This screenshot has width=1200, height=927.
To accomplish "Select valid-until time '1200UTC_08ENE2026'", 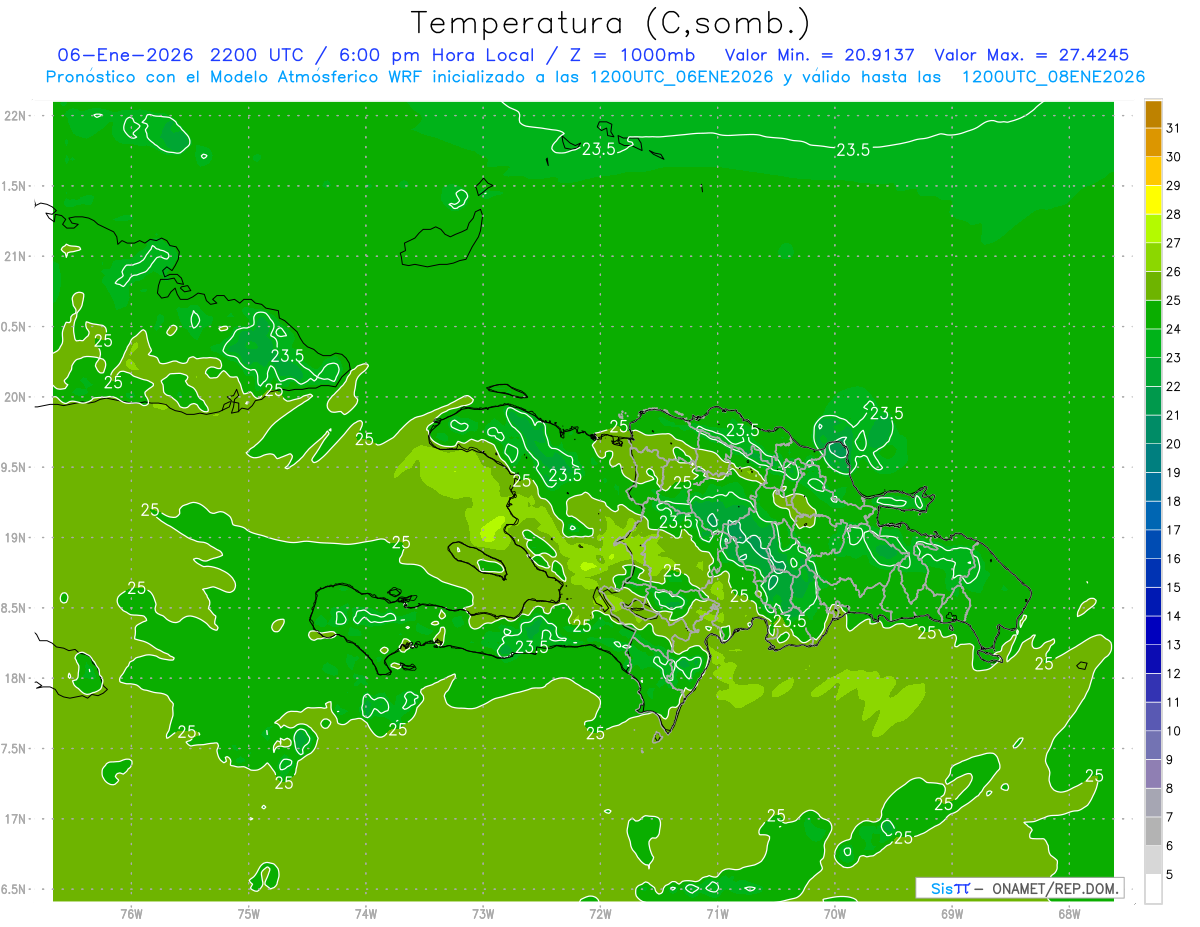I will tap(1053, 77).
